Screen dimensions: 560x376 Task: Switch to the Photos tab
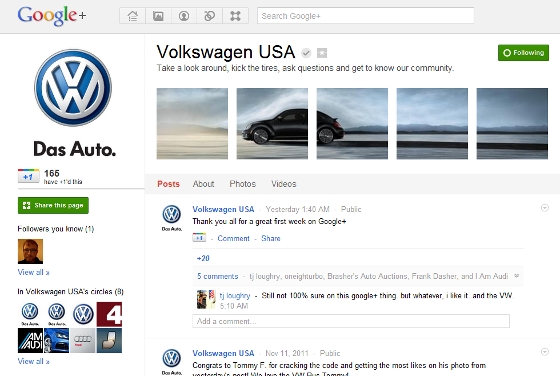coord(242,184)
